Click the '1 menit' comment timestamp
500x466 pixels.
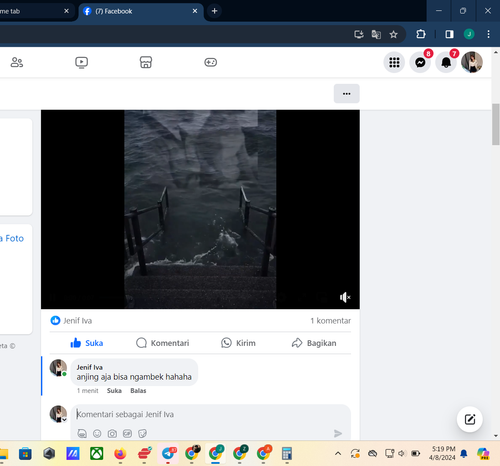(x=88, y=391)
